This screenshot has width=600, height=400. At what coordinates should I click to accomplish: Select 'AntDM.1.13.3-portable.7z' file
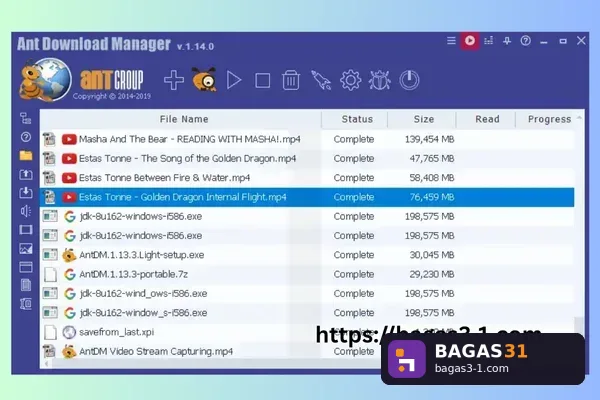click(x=133, y=274)
